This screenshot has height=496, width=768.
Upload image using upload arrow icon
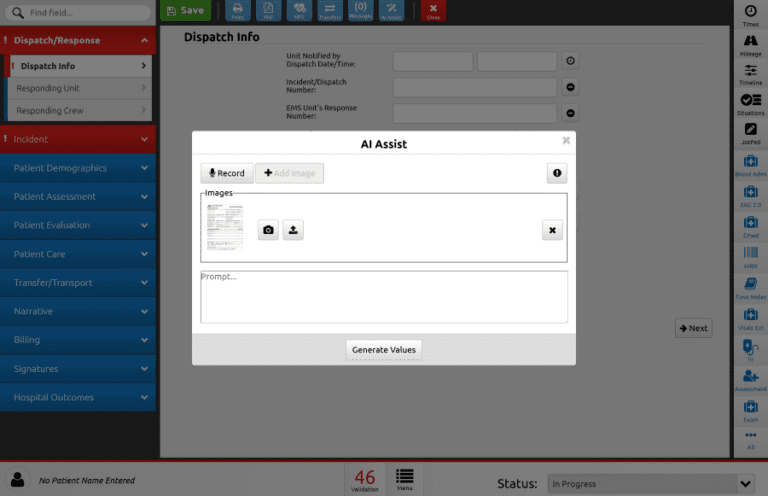pyautogui.click(x=293, y=230)
